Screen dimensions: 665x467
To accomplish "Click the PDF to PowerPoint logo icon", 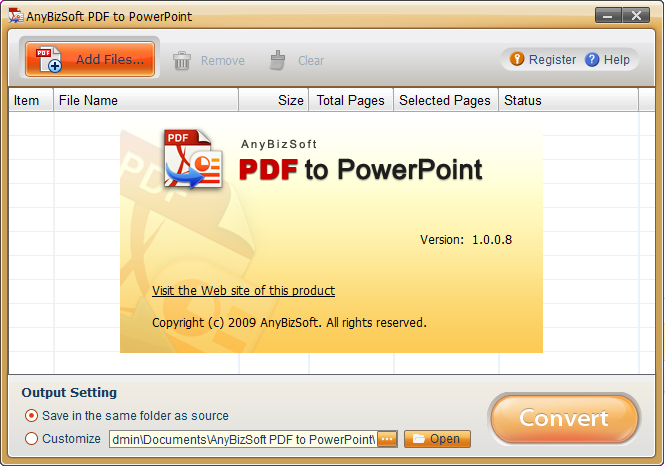I will [x=193, y=159].
